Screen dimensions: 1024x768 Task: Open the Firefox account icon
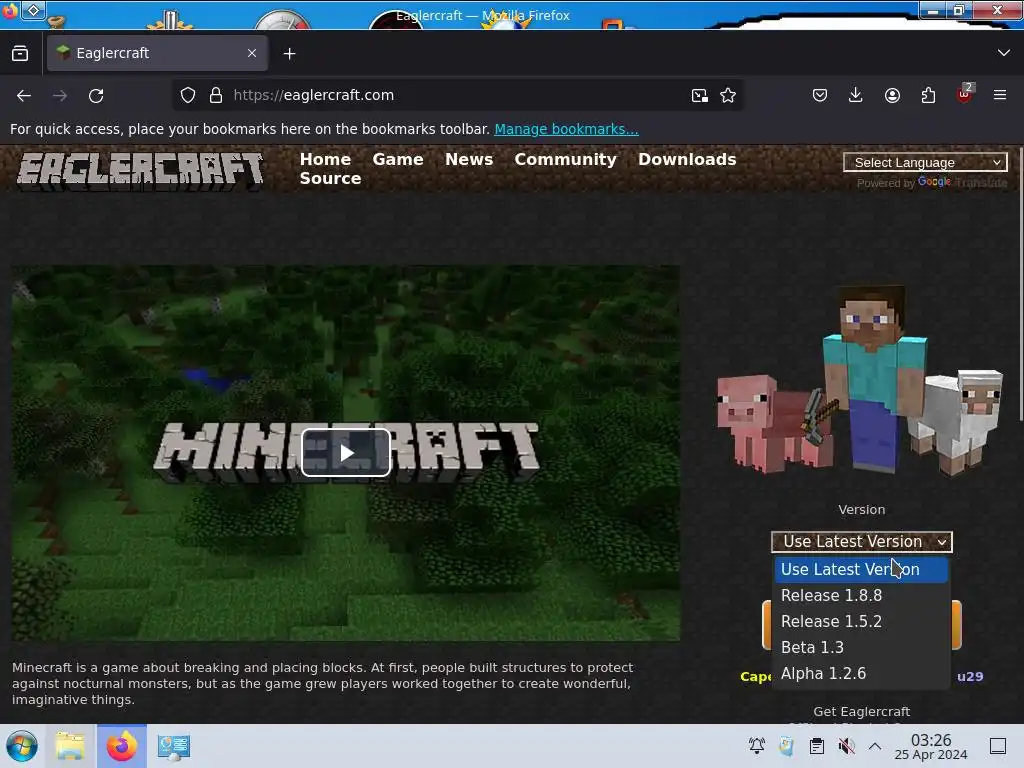tap(892, 95)
